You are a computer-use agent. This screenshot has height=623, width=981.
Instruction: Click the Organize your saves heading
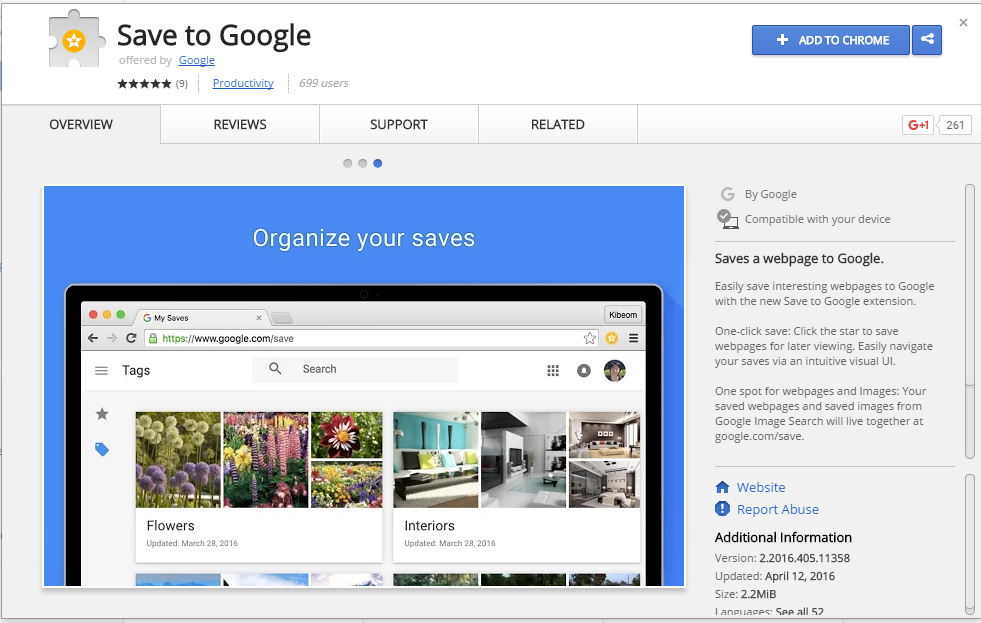tap(363, 238)
